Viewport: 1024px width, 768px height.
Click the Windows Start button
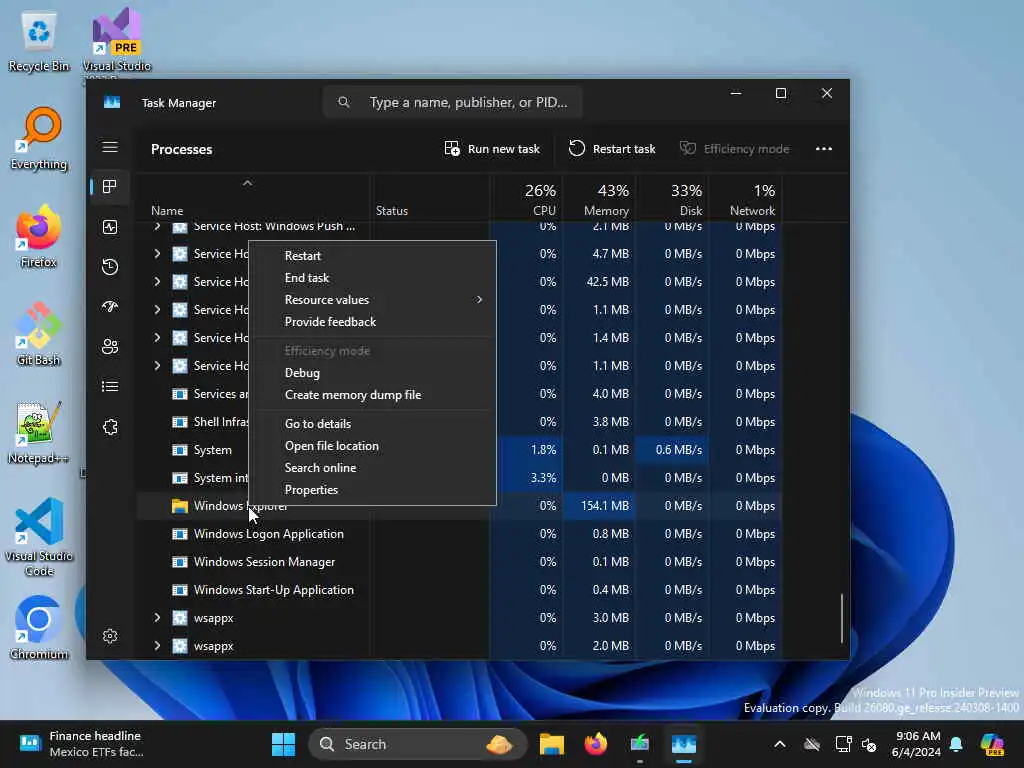[283, 744]
